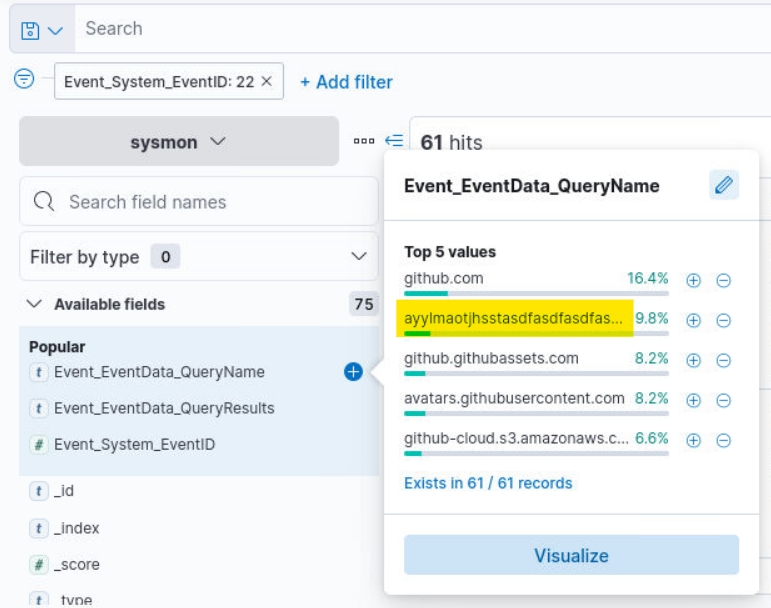Click the filter options funnel icon

tap(24, 80)
